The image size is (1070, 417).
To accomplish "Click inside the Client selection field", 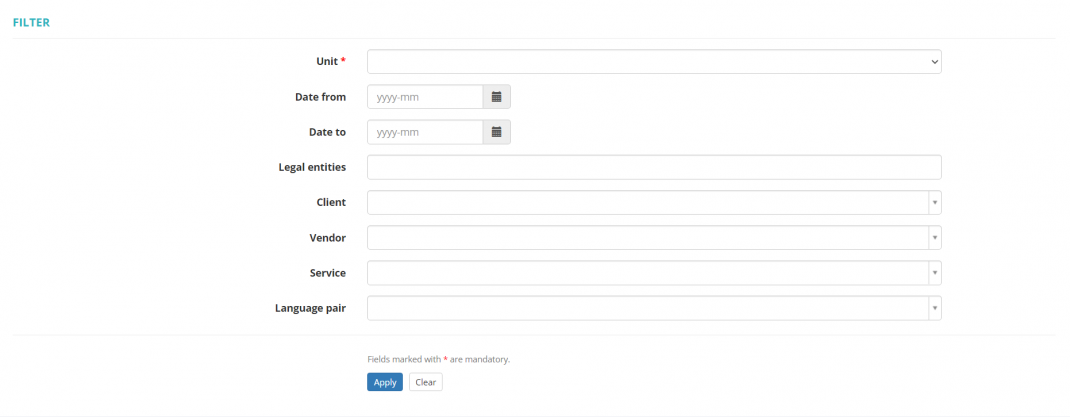I will click(647, 203).
